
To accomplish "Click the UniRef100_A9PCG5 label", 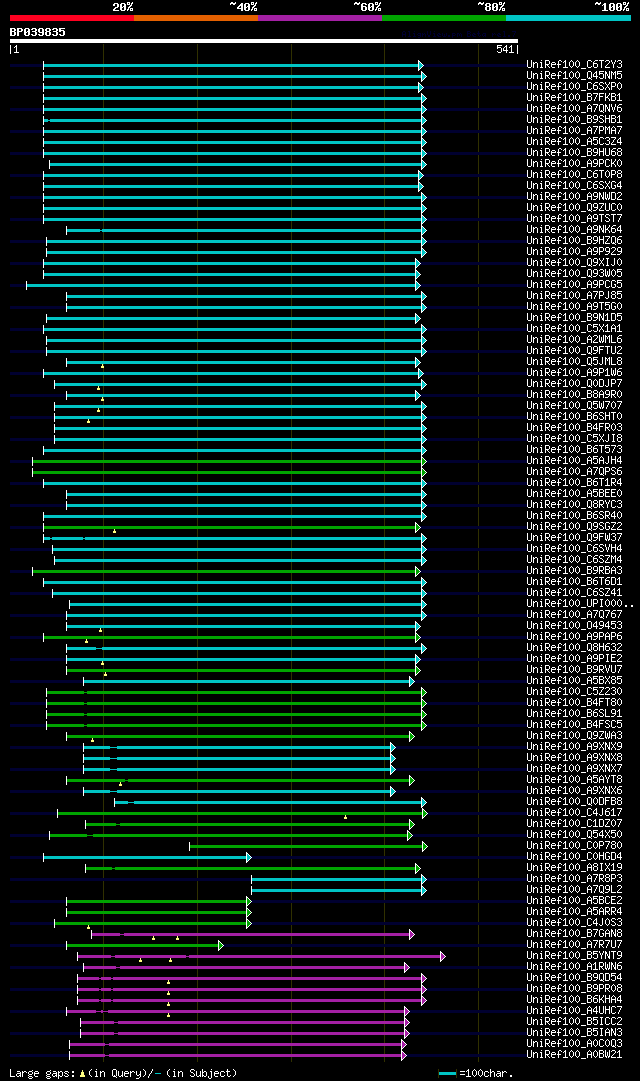I will click(574, 285).
